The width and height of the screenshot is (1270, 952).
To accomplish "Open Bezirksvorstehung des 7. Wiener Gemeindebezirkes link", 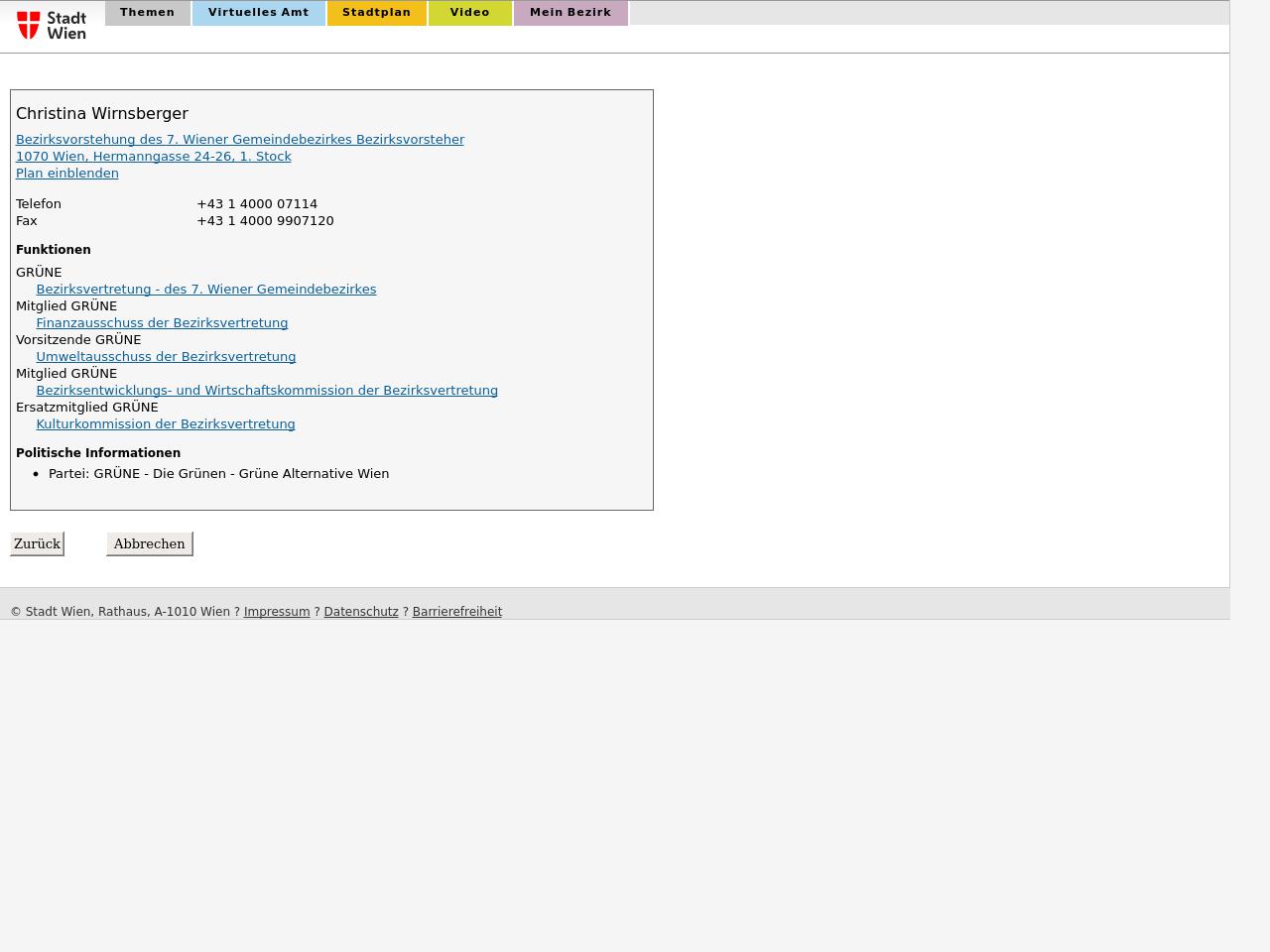I will 239,140.
